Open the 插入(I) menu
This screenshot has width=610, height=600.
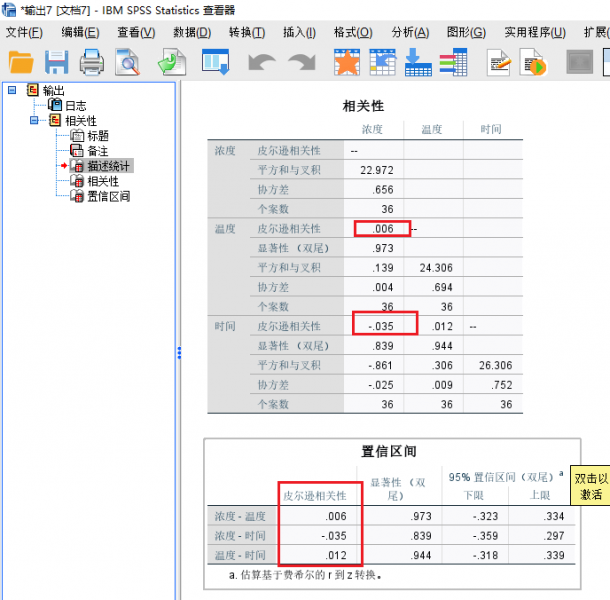[x=300, y=32]
